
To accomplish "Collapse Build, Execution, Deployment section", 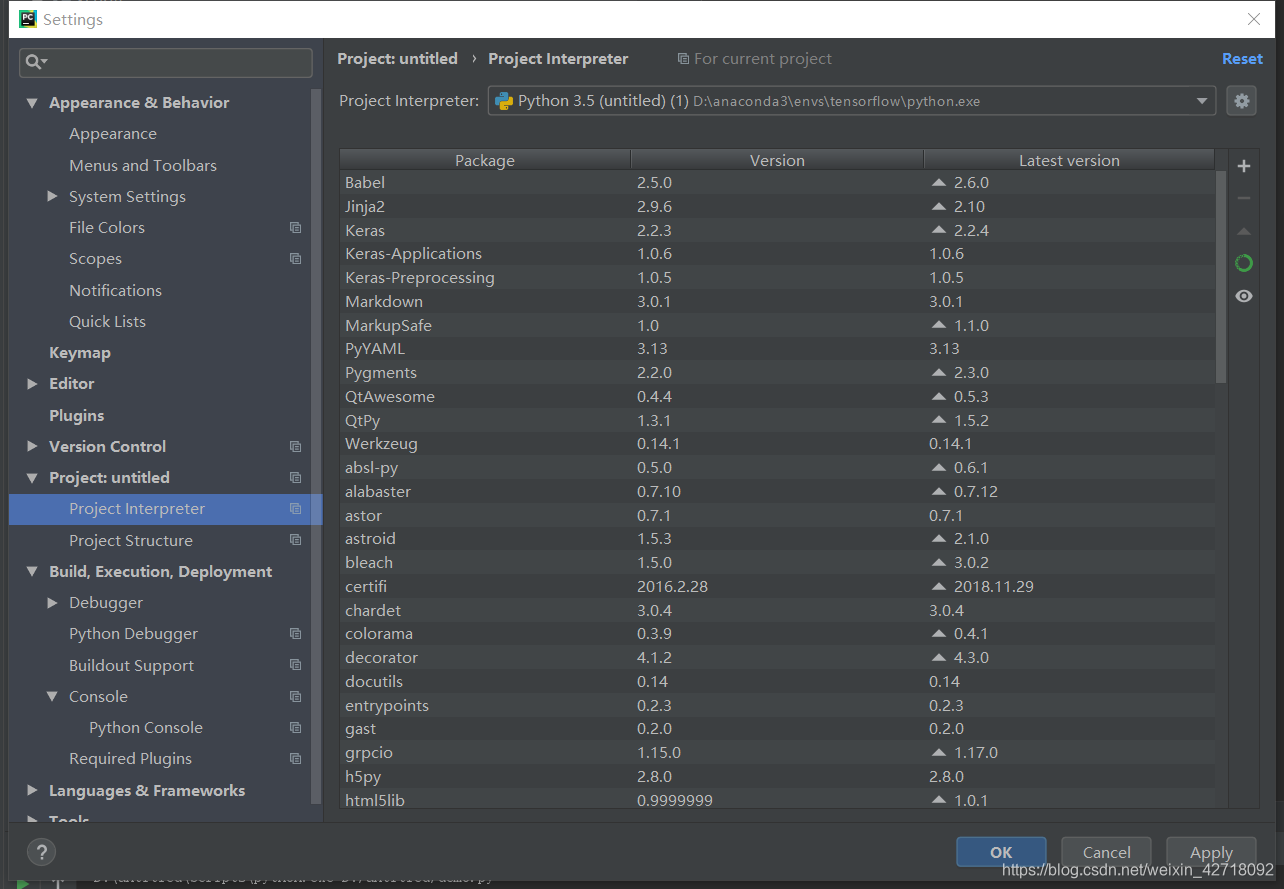I will click(32, 572).
